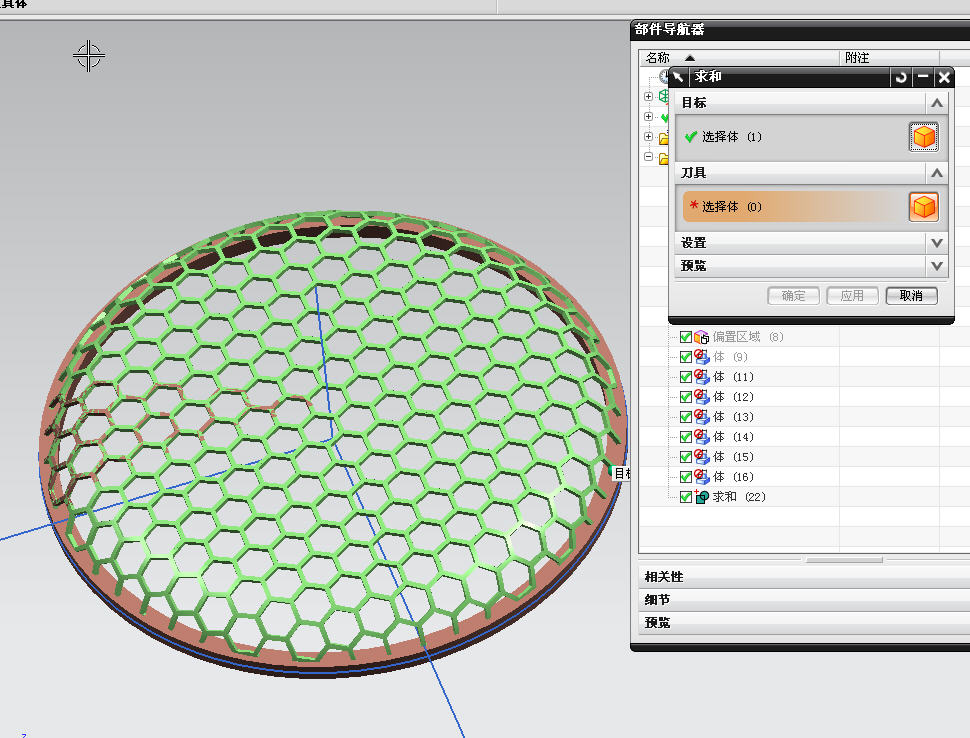Minimize the 求和 dialog
The width and height of the screenshot is (970, 738).
point(923,77)
